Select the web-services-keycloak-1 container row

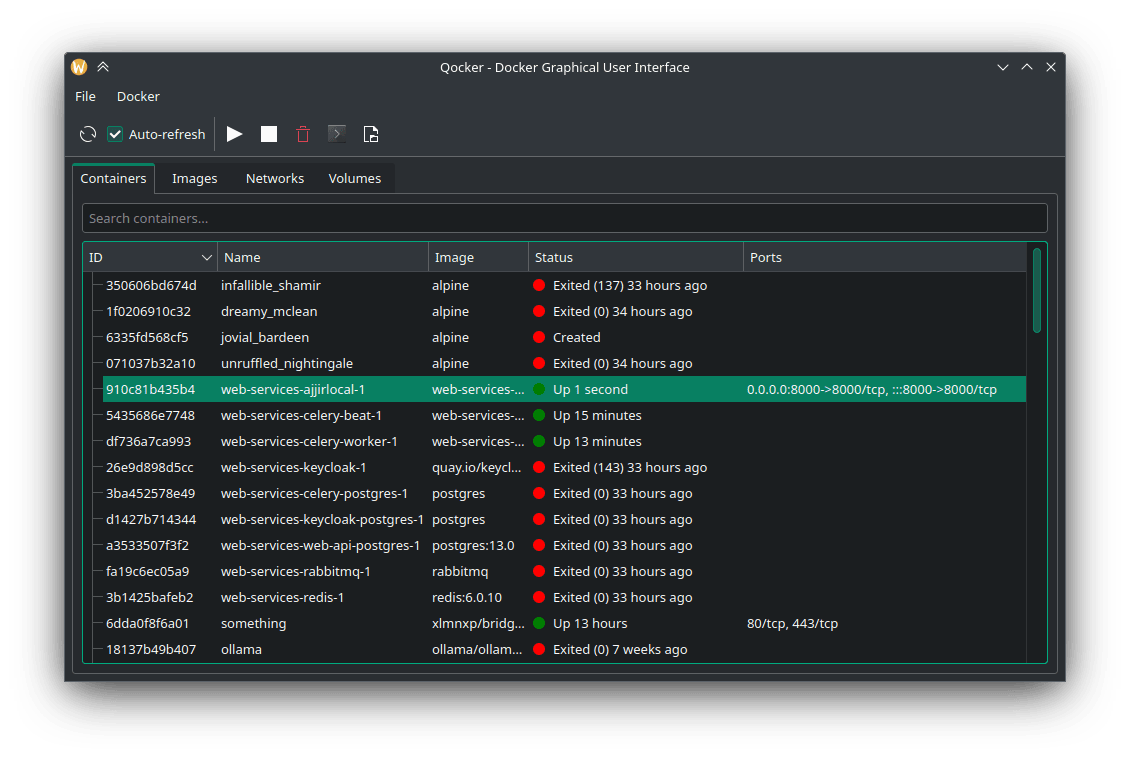coord(293,468)
